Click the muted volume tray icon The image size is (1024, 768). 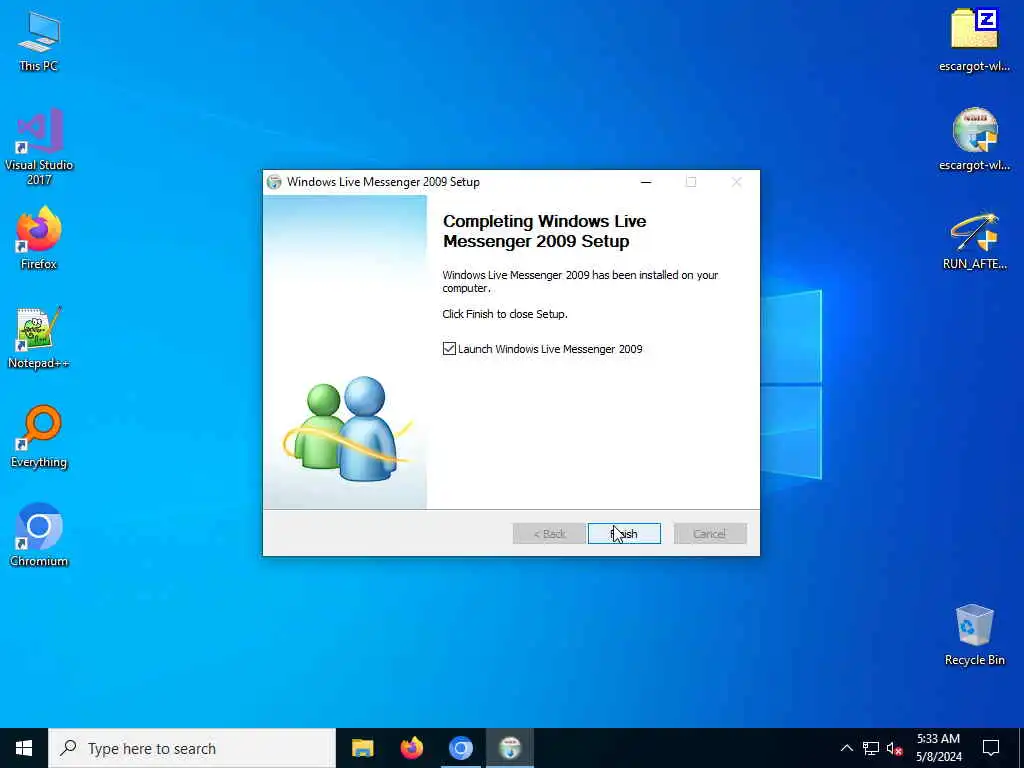pos(894,748)
